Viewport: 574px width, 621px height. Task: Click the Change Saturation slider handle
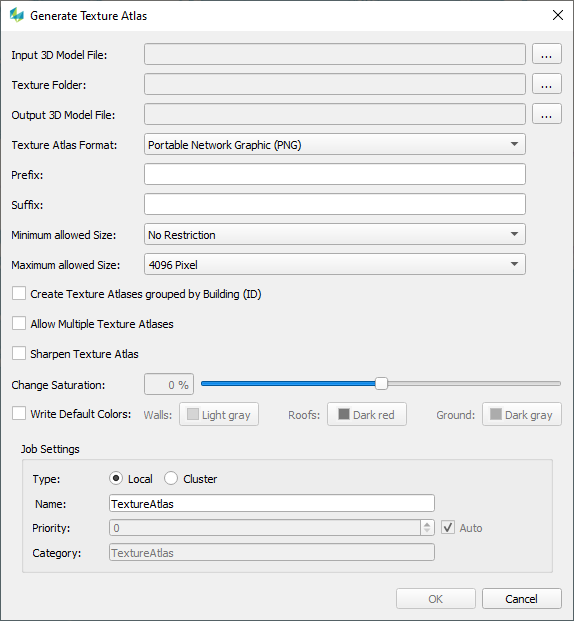coord(381,383)
